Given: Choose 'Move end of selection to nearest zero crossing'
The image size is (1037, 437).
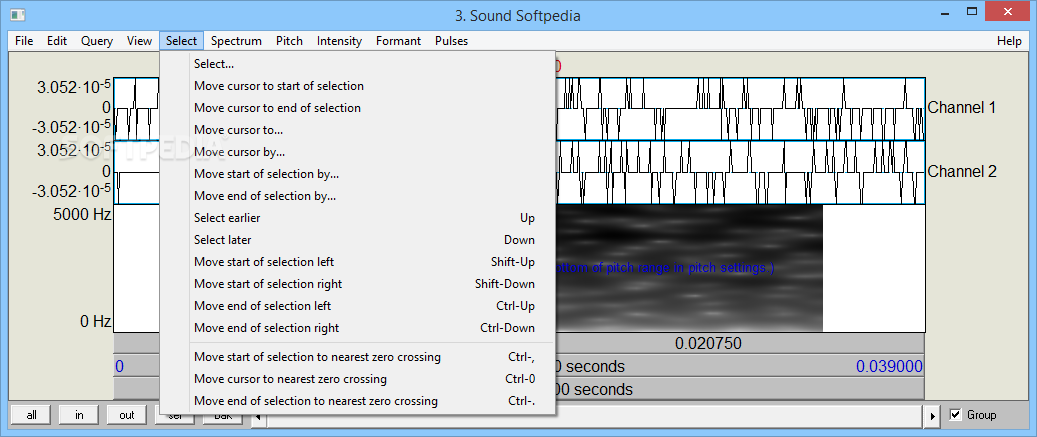Looking at the screenshot, I should coord(357,401).
